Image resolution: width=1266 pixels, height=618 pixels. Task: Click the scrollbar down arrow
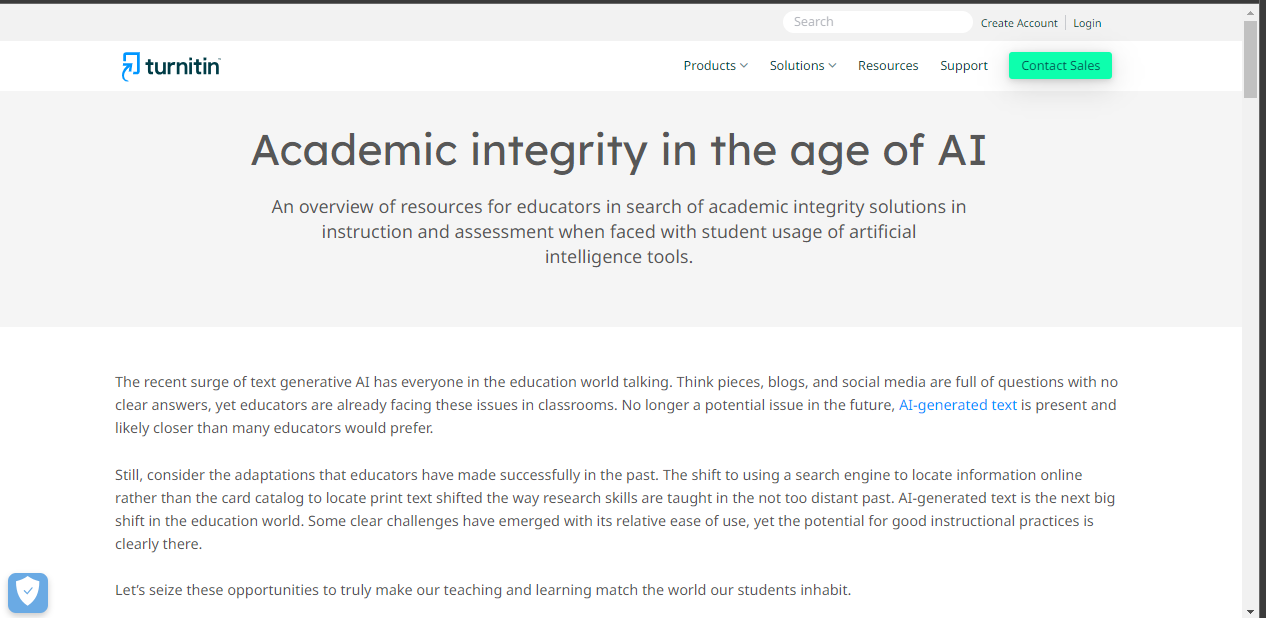(1250, 610)
